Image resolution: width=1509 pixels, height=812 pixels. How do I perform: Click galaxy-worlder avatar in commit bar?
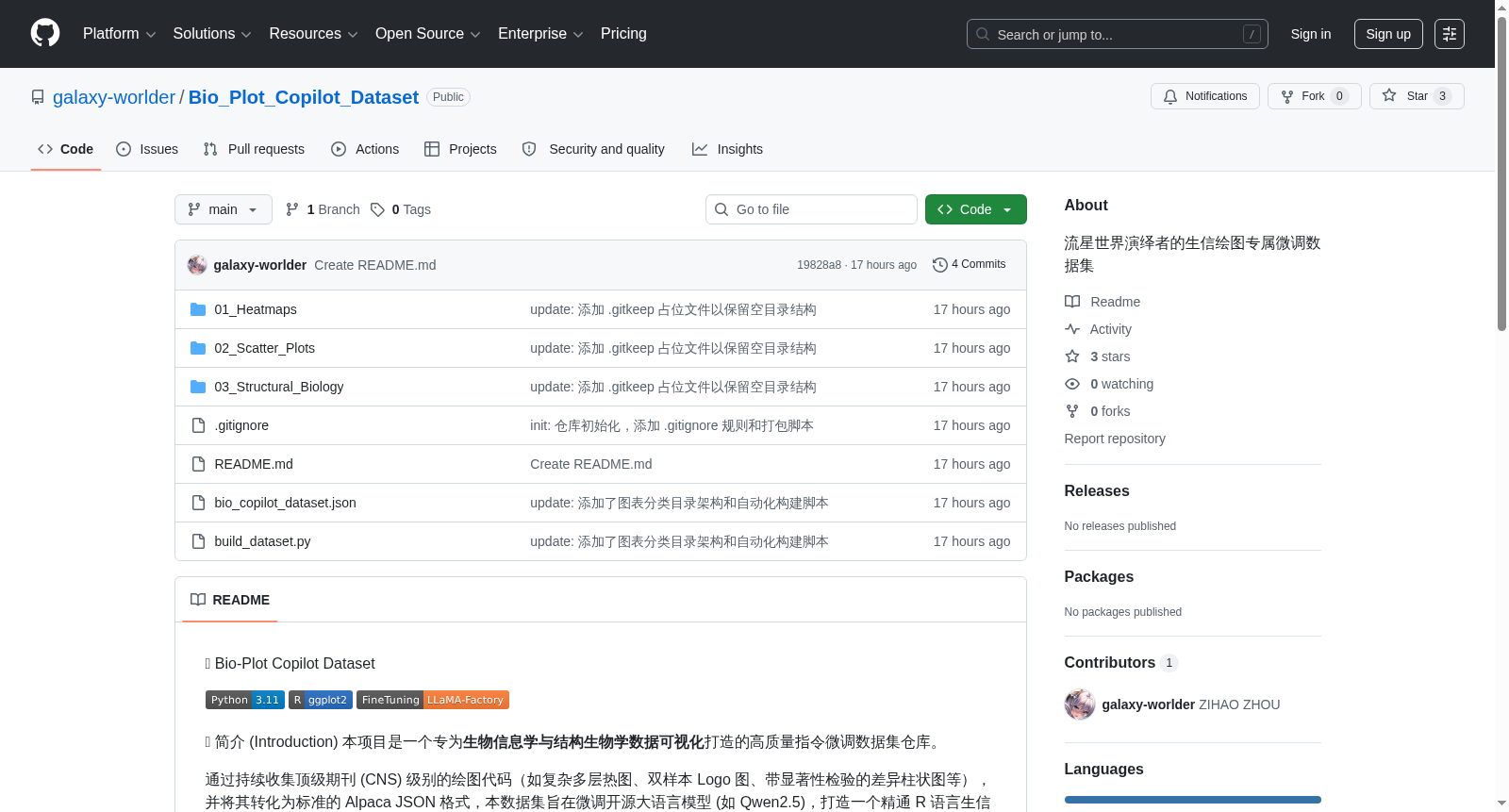pyautogui.click(x=197, y=265)
